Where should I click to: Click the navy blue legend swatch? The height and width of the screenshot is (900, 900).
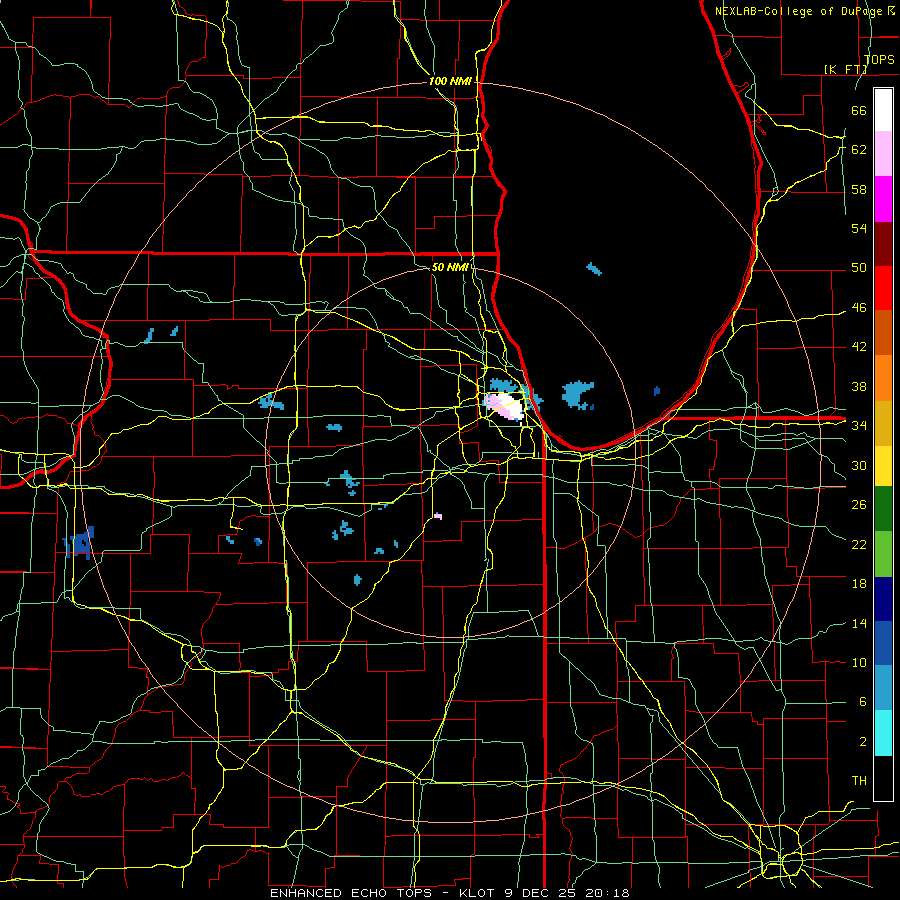click(x=883, y=599)
